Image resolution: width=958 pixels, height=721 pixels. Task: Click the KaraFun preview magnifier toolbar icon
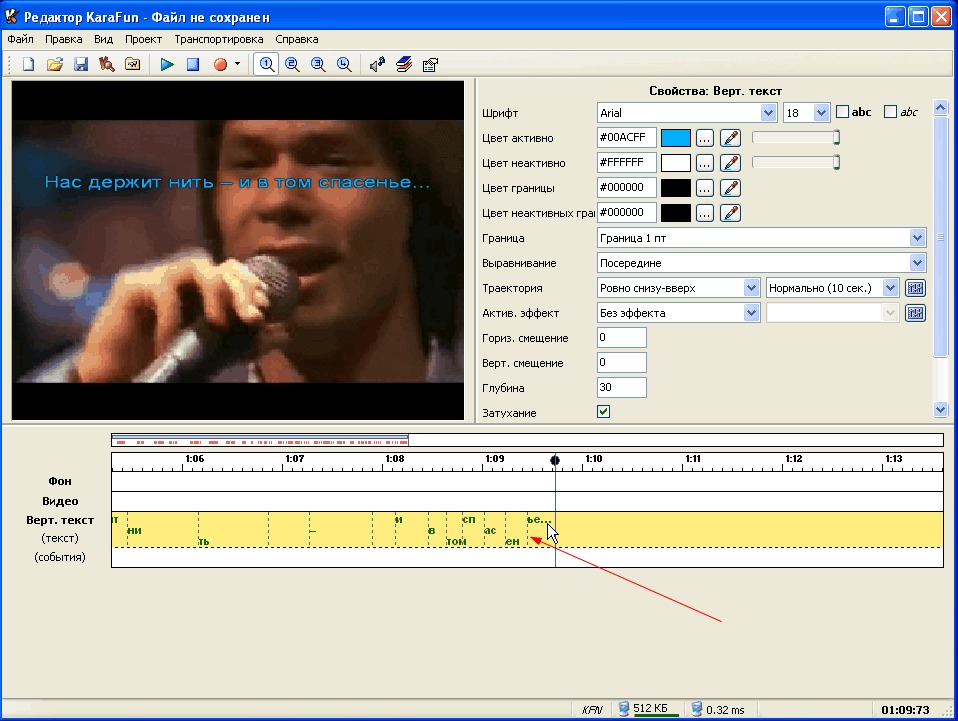coord(107,64)
